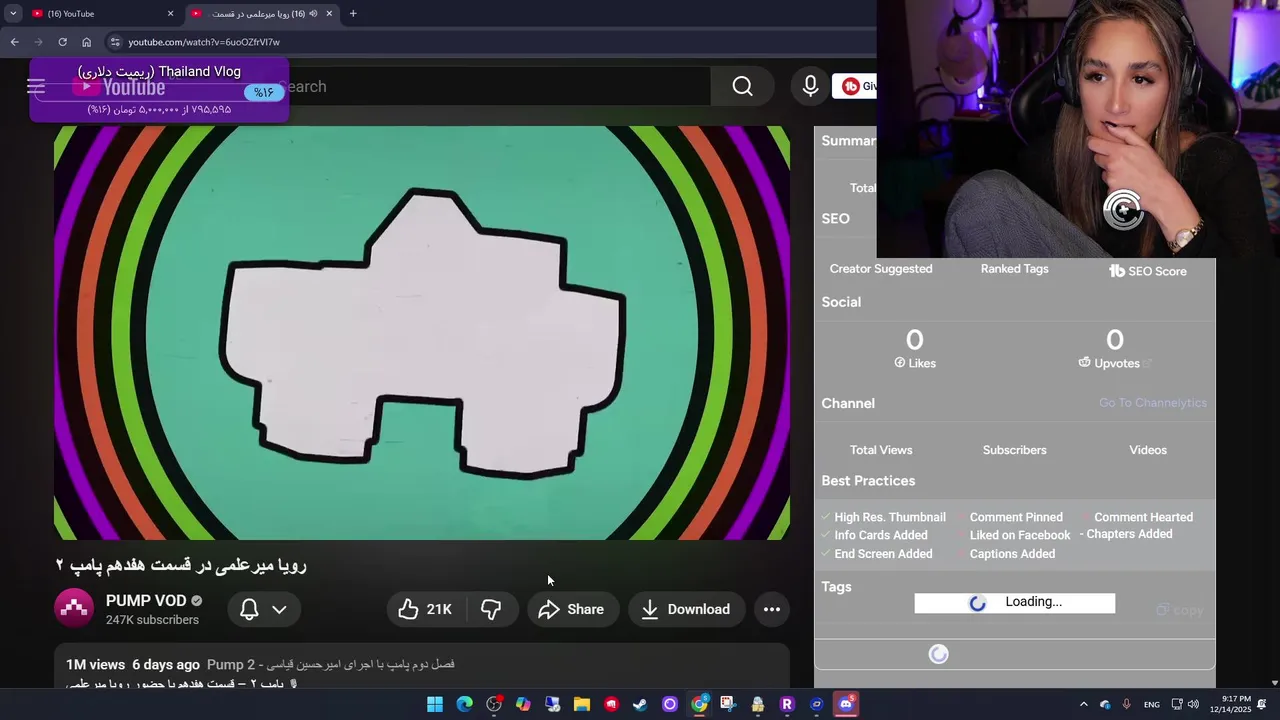Open the SEO Score tab
This screenshot has height=720, width=1280.
click(1147, 271)
